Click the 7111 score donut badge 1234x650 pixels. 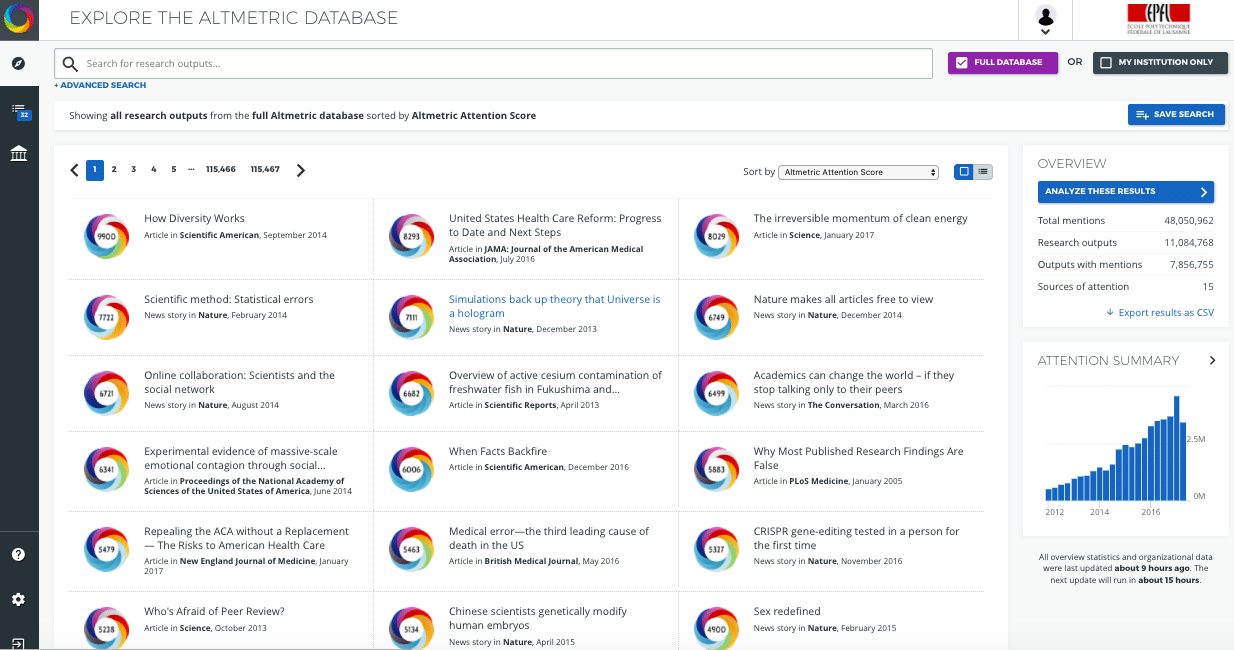(411, 316)
